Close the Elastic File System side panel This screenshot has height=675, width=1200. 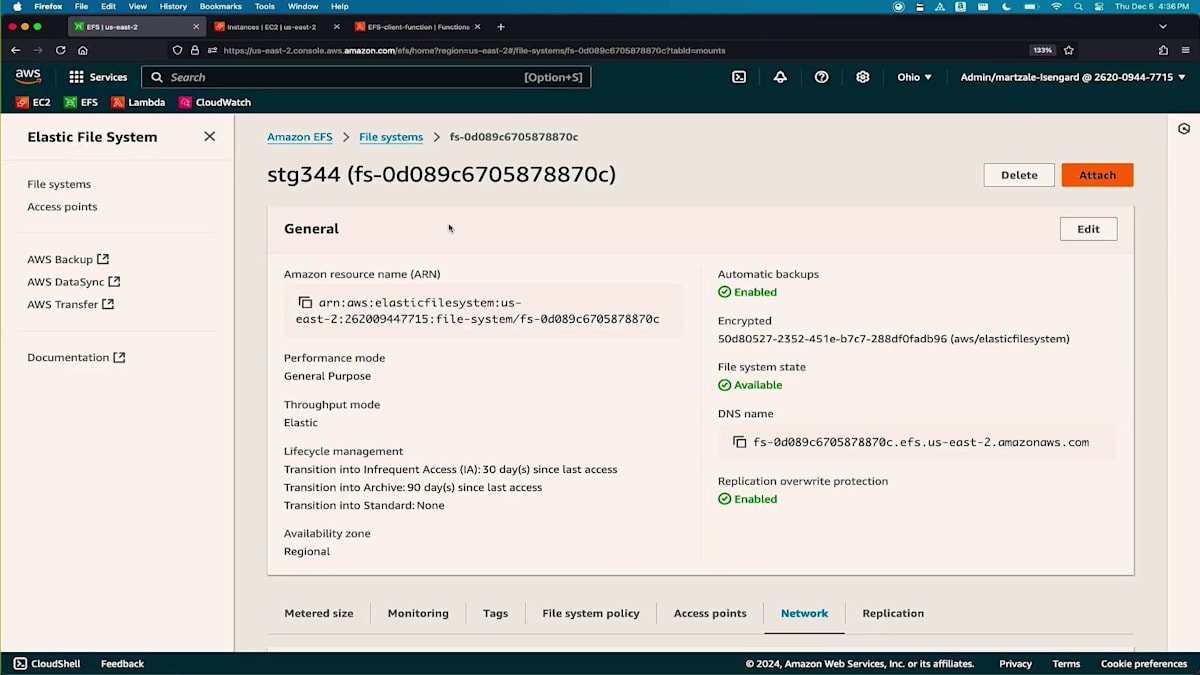coord(209,136)
